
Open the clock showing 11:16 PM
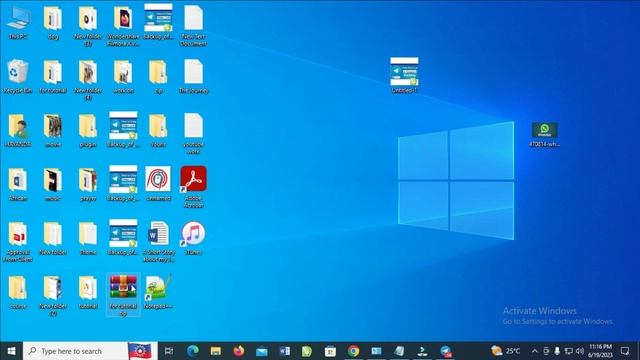(600, 351)
